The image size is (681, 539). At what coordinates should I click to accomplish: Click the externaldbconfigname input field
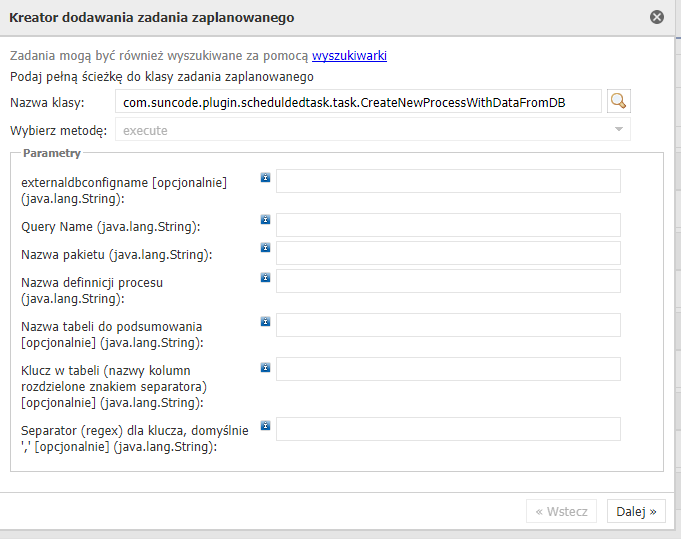pyautogui.click(x=448, y=181)
